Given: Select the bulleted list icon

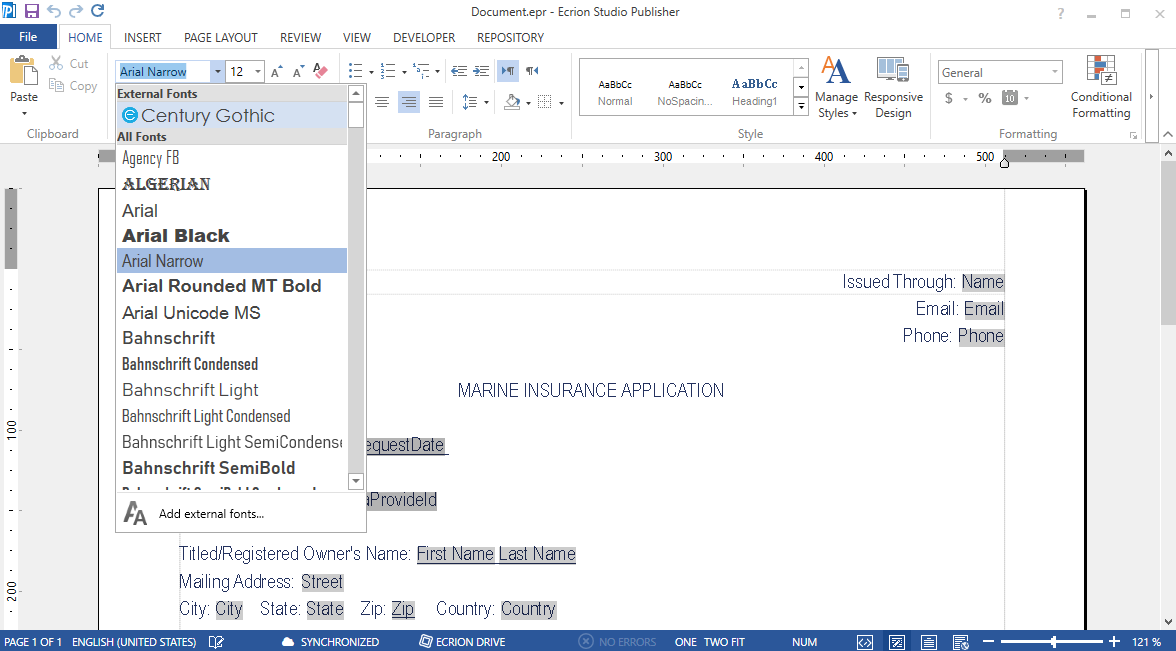Looking at the screenshot, I should pos(356,70).
